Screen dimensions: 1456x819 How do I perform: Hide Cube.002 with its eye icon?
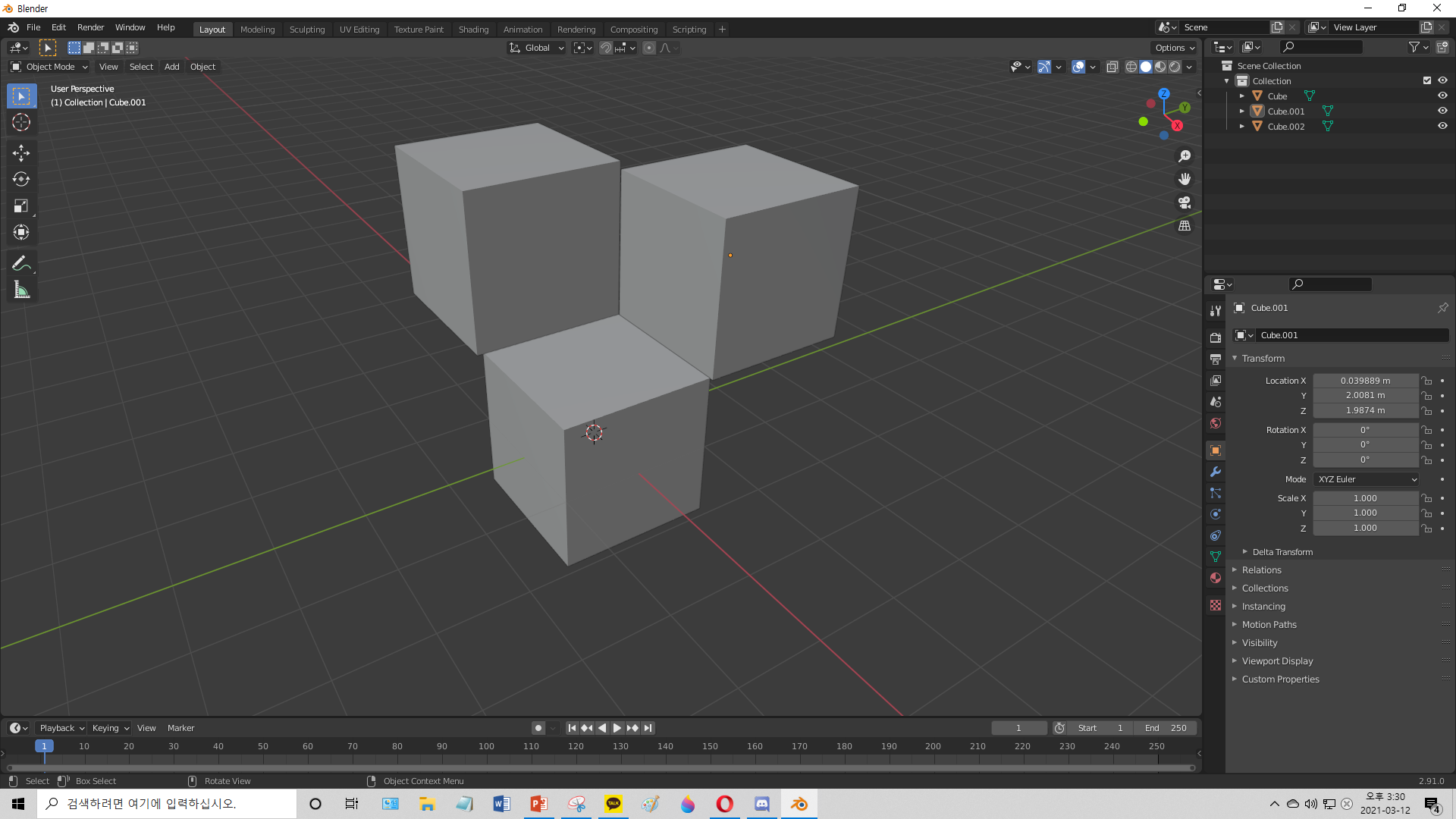(x=1442, y=126)
